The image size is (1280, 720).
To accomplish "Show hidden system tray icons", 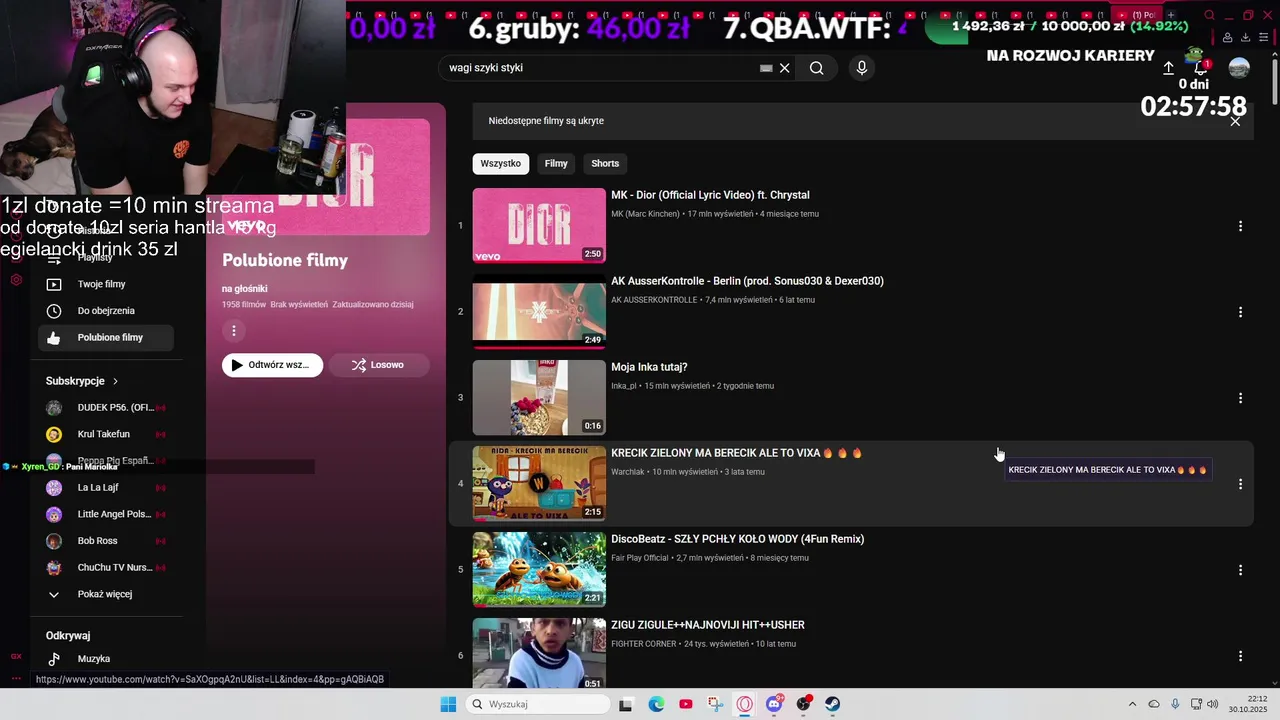I will coord(1132,704).
